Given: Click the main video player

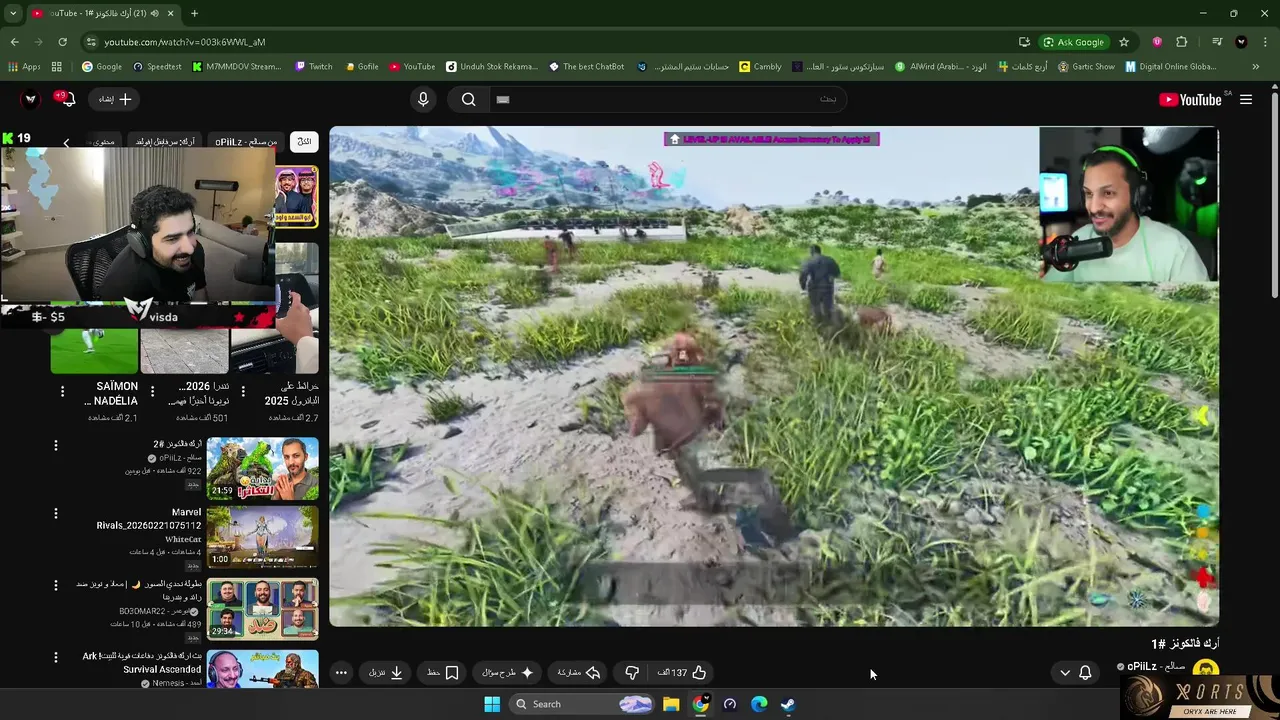Looking at the screenshot, I should (x=774, y=376).
